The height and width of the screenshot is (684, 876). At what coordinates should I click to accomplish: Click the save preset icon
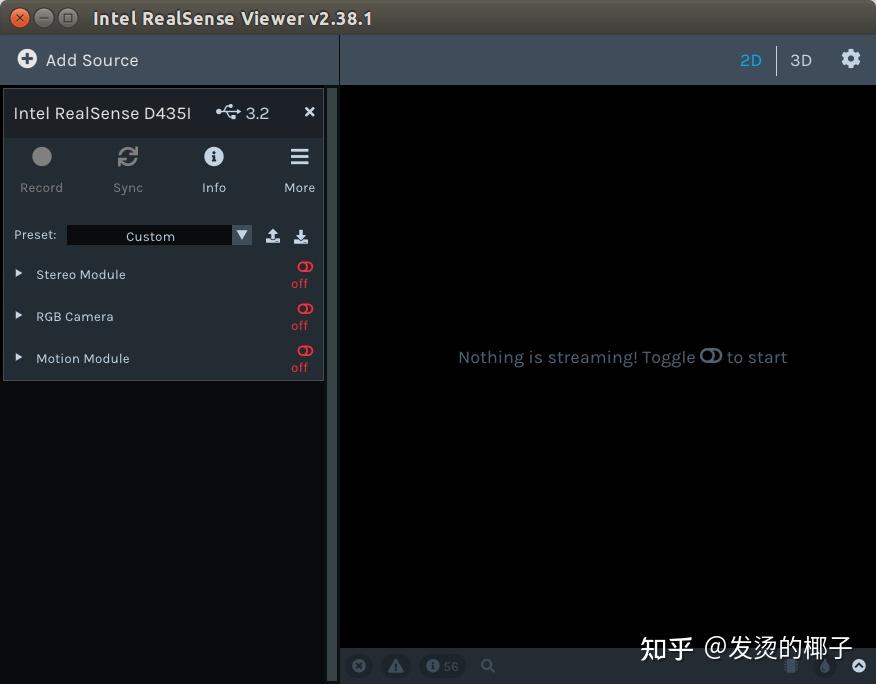pos(302,236)
